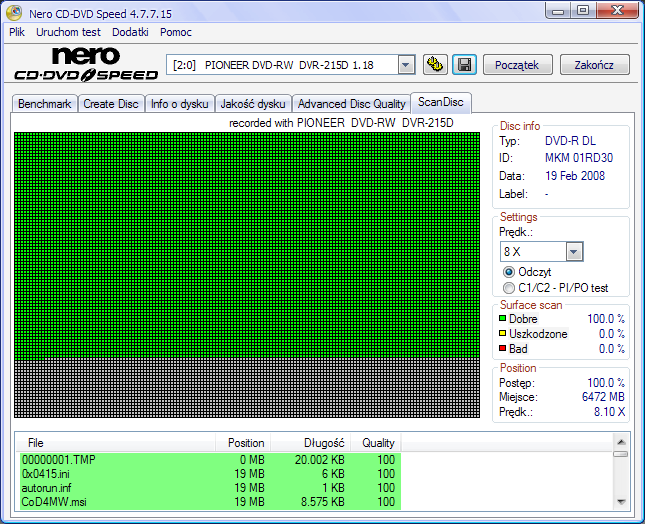Select the autorun.inf file row

tap(210, 487)
